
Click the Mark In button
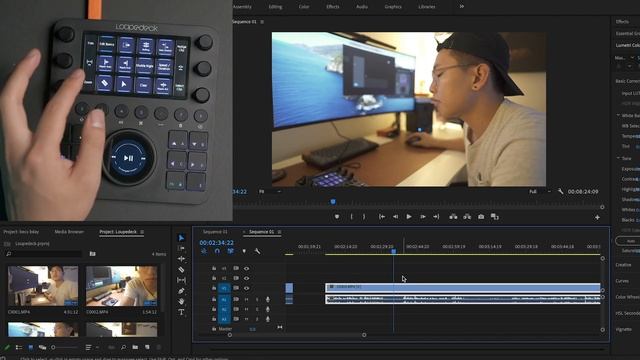click(351, 217)
